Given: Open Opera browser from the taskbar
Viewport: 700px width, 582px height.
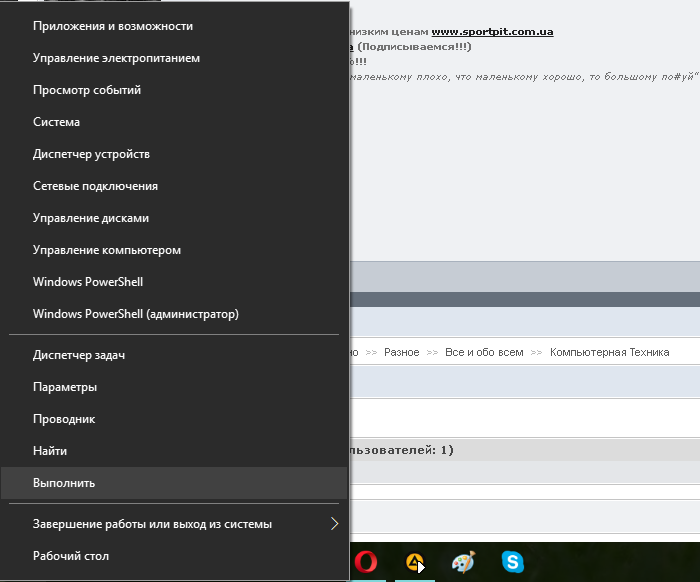Looking at the screenshot, I should point(367,562).
